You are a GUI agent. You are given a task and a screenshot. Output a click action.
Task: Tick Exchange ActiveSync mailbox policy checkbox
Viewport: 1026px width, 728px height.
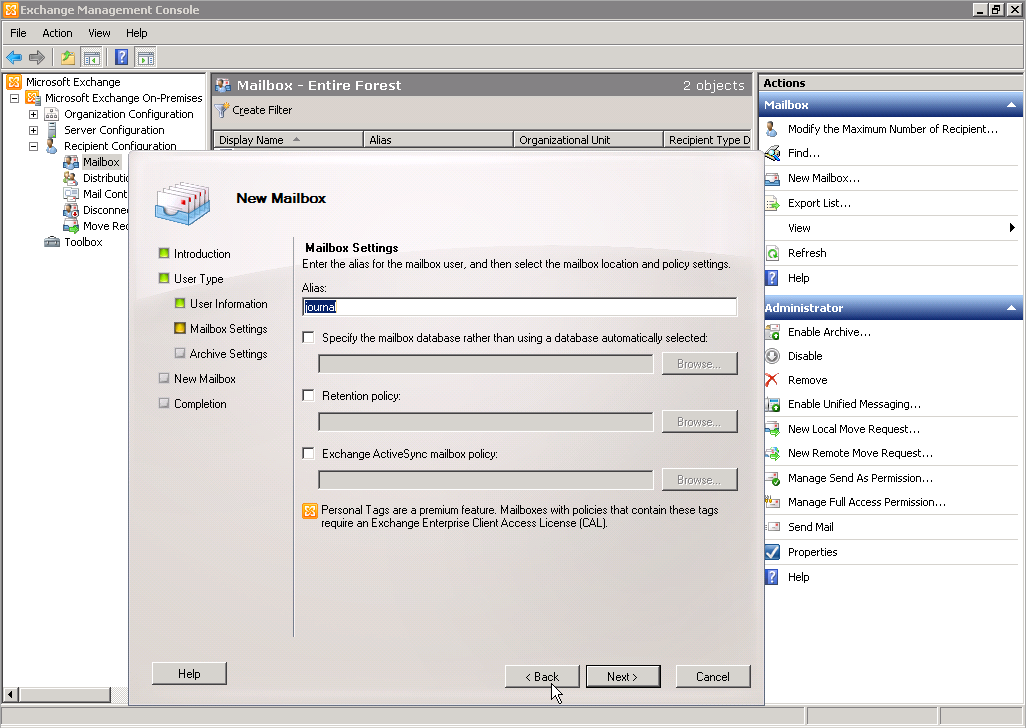[x=309, y=454]
